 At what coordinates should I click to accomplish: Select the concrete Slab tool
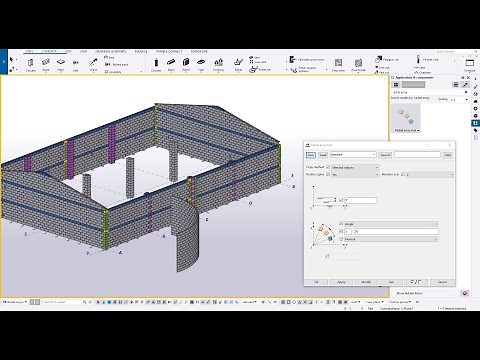[x=201, y=65]
